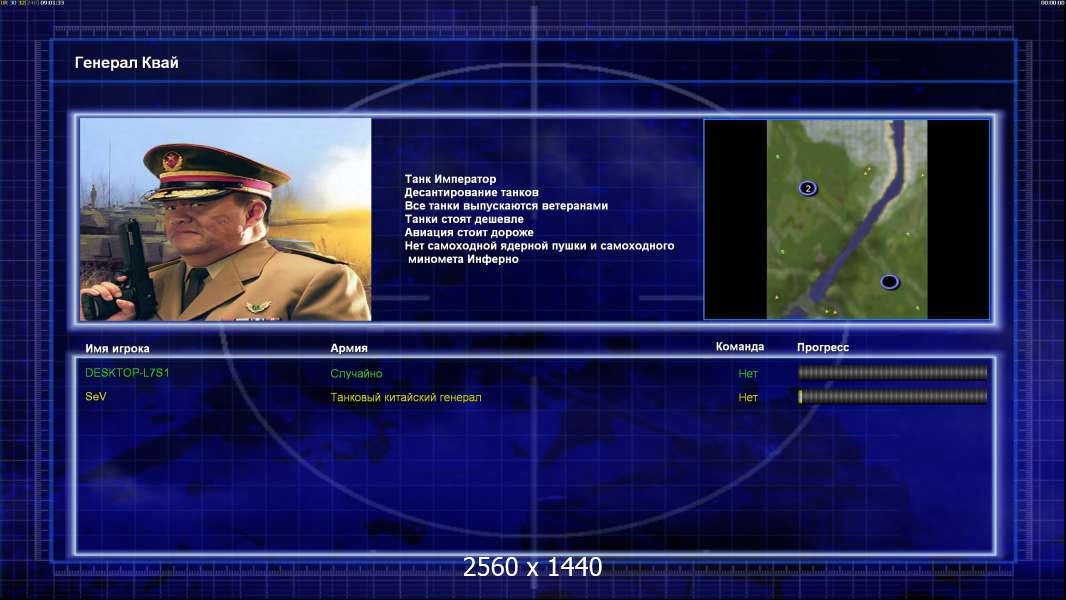The width and height of the screenshot is (1066, 600).
Task: Click the blank black start marker on the map
Action: point(889,281)
